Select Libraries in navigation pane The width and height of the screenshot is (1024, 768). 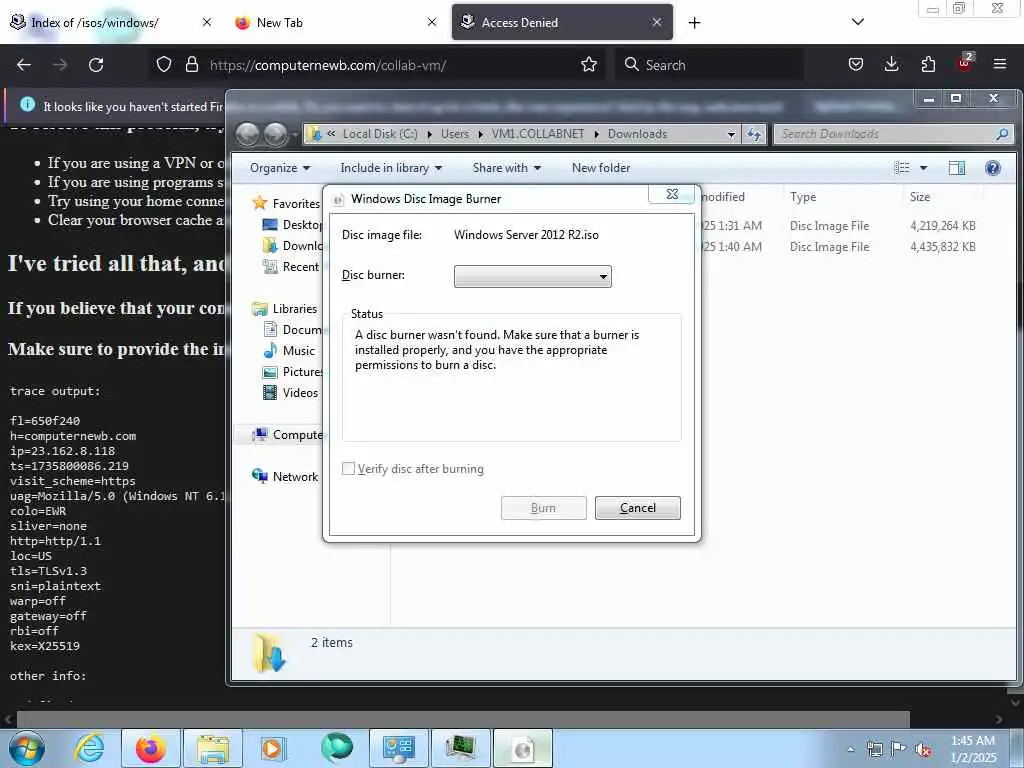click(285, 308)
